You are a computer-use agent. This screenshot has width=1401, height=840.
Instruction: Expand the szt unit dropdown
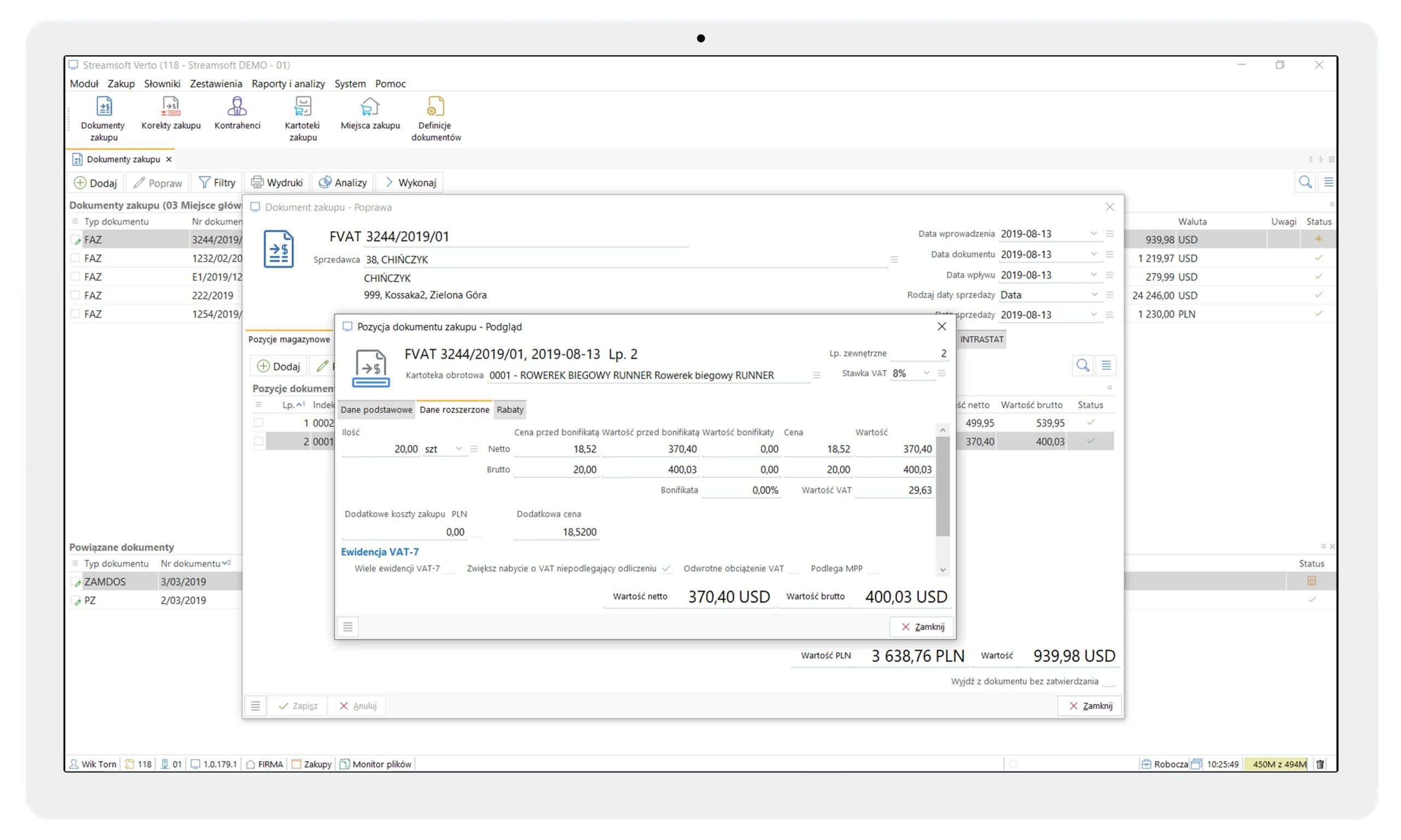tap(459, 449)
